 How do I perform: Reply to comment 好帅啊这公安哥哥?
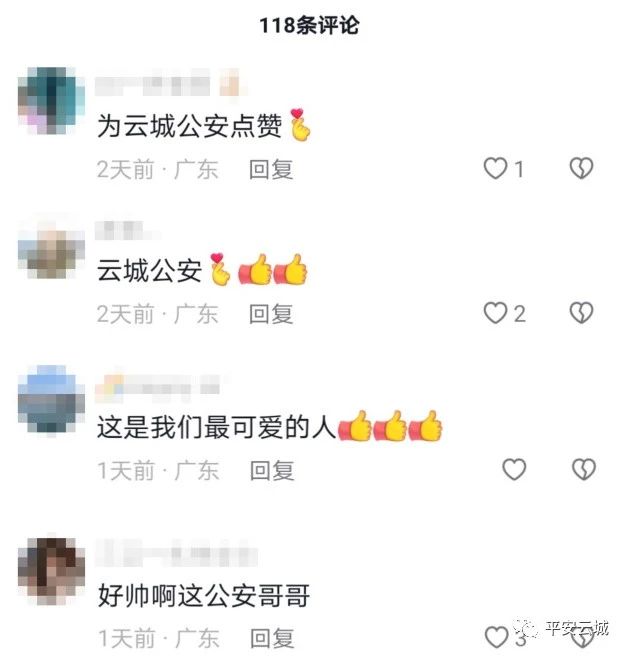(272, 638)
